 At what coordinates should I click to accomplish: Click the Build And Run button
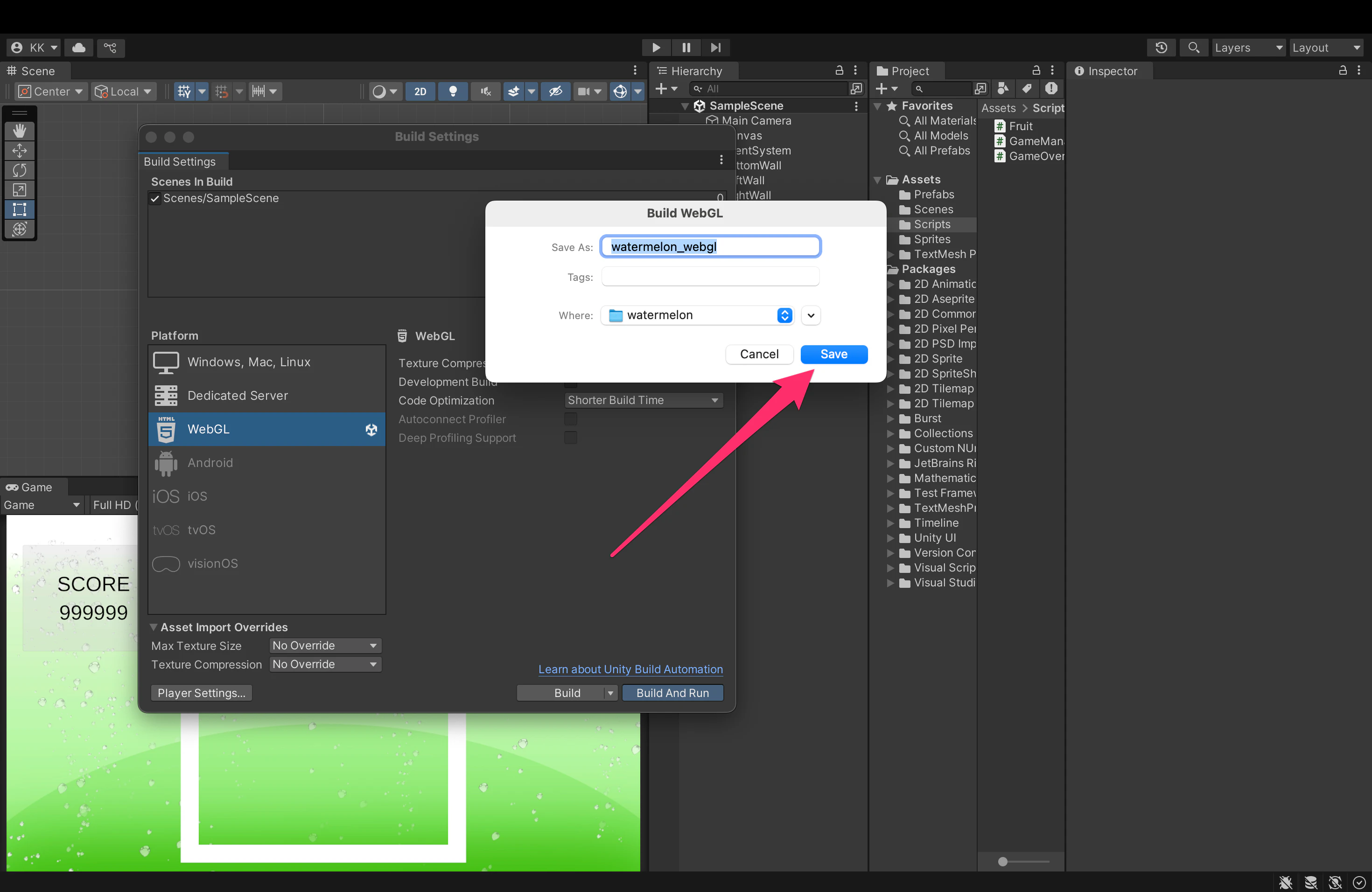(672, 693)
